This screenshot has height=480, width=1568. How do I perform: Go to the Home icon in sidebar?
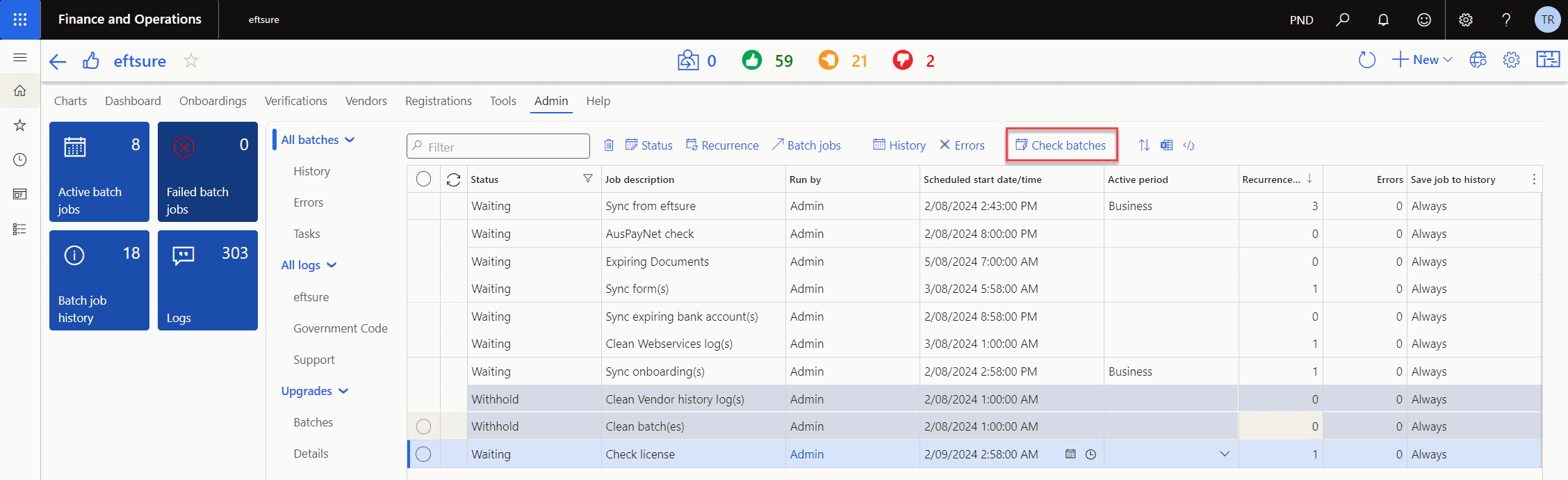coord(20,90)
